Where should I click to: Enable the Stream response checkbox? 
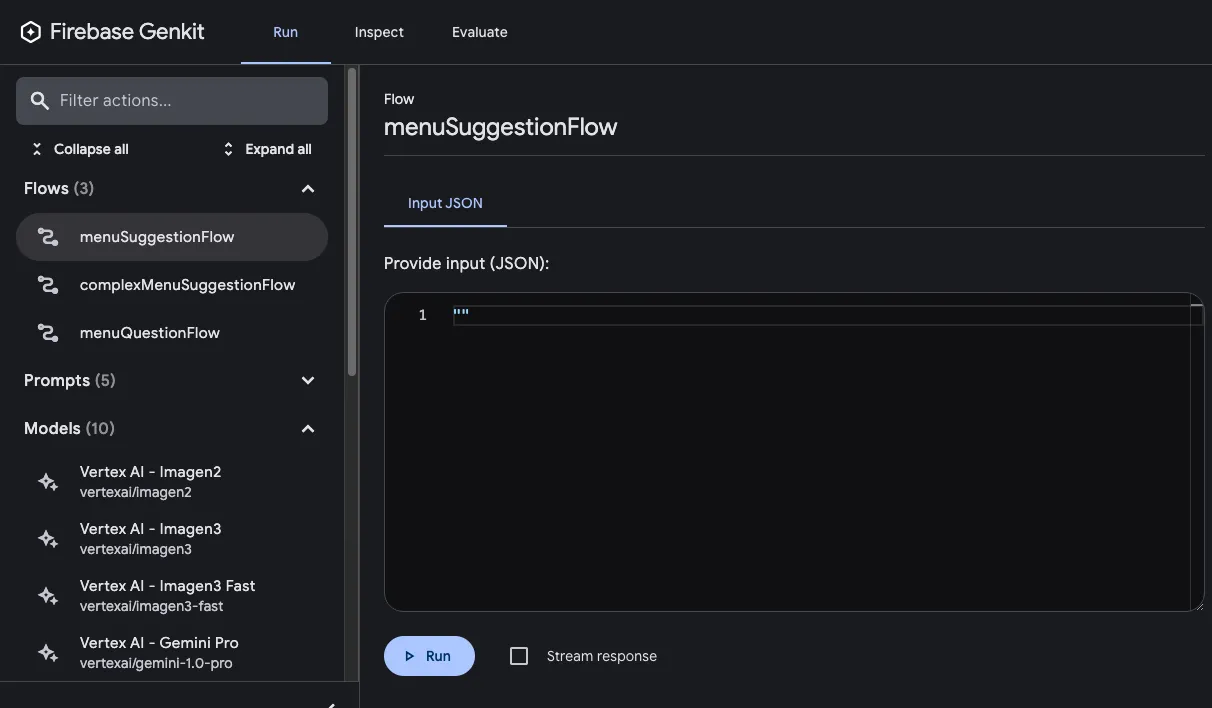pos(519,656)
